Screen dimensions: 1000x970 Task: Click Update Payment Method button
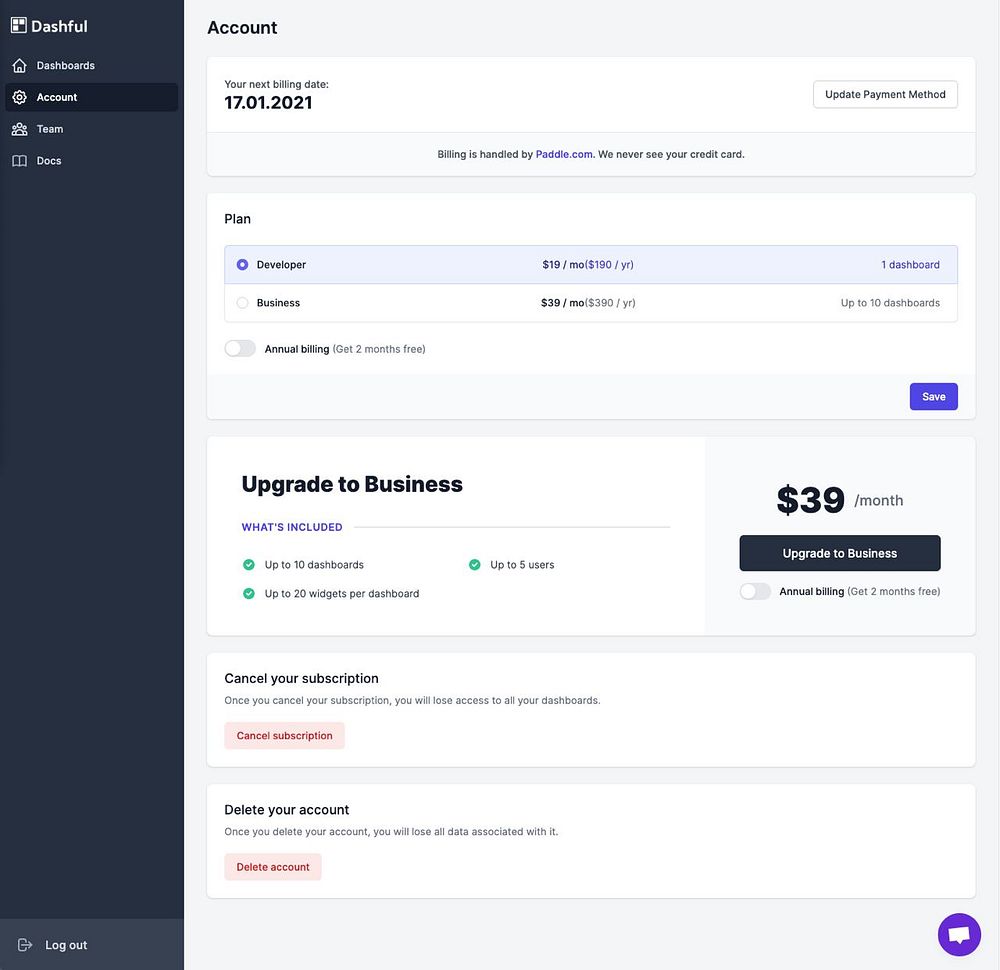click(885, 94)
